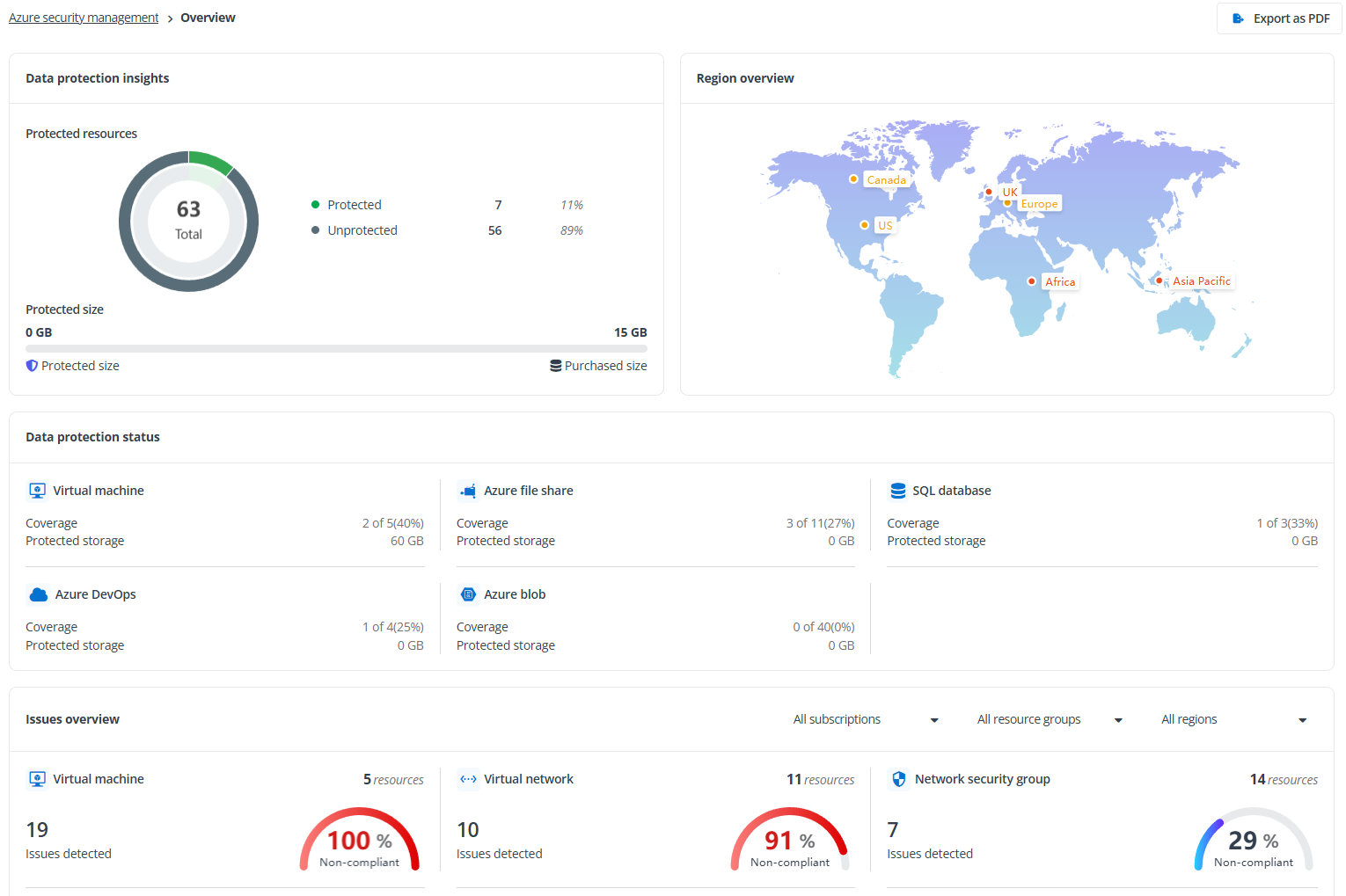Click the Purchased size database icon
1346x896 pixels.
point(553,365)
